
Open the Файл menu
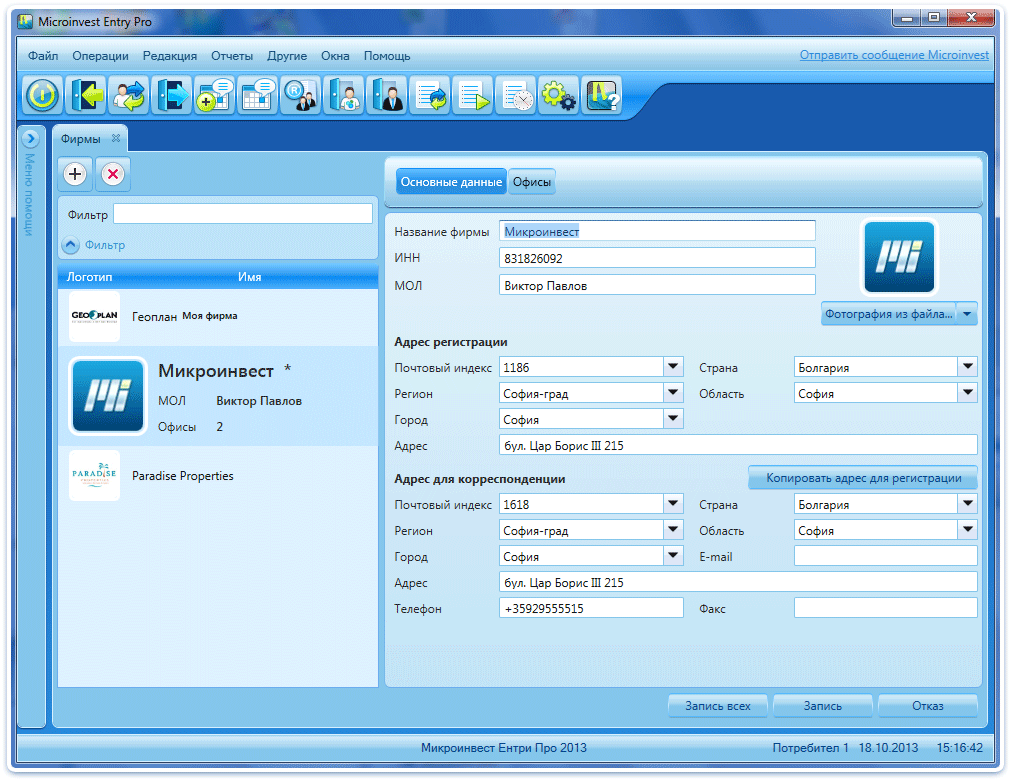point(43,56)
